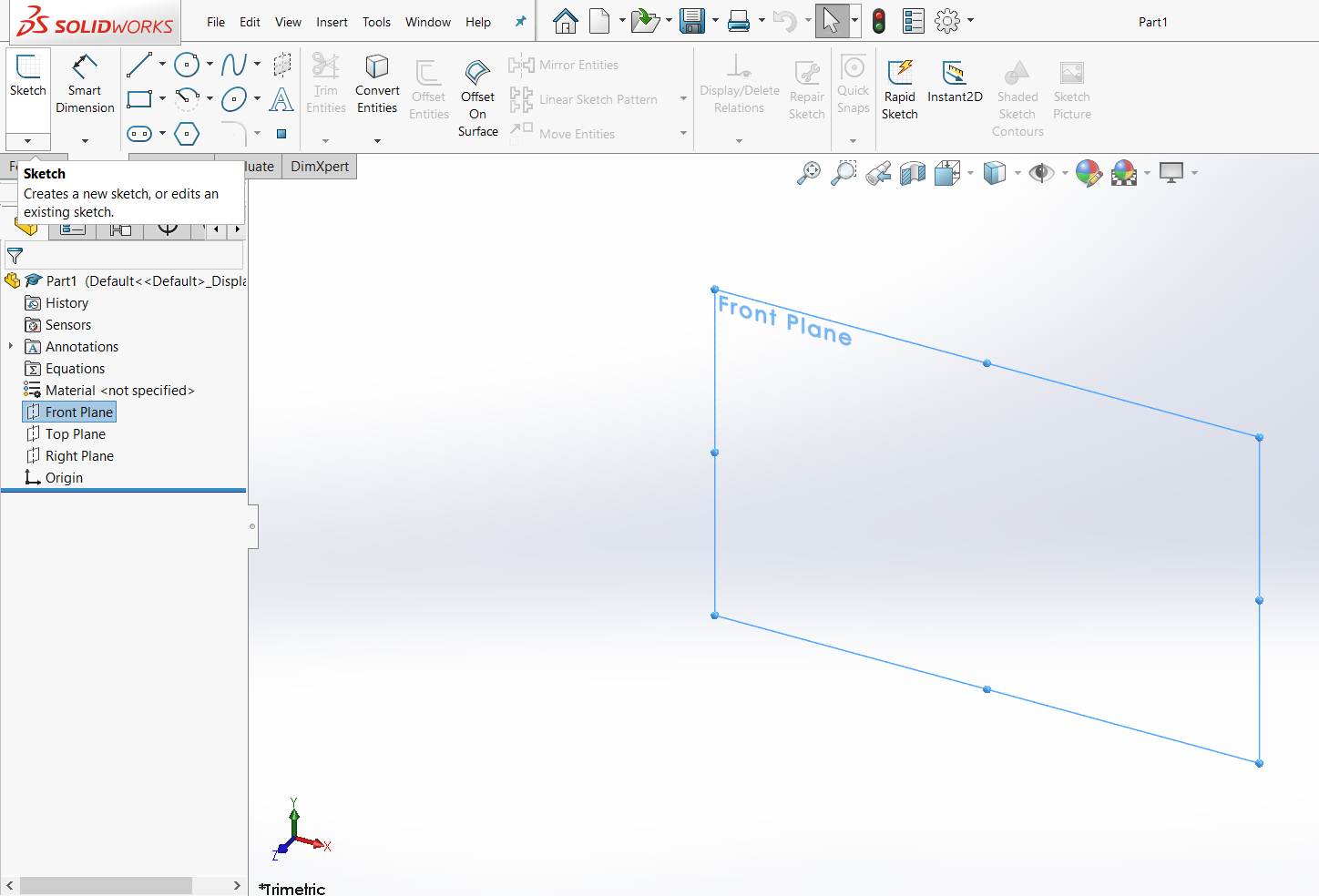The image size is (1319, 896).
Task: Open the Smart Dimension dropdown arrow
Action: point(85,141)
